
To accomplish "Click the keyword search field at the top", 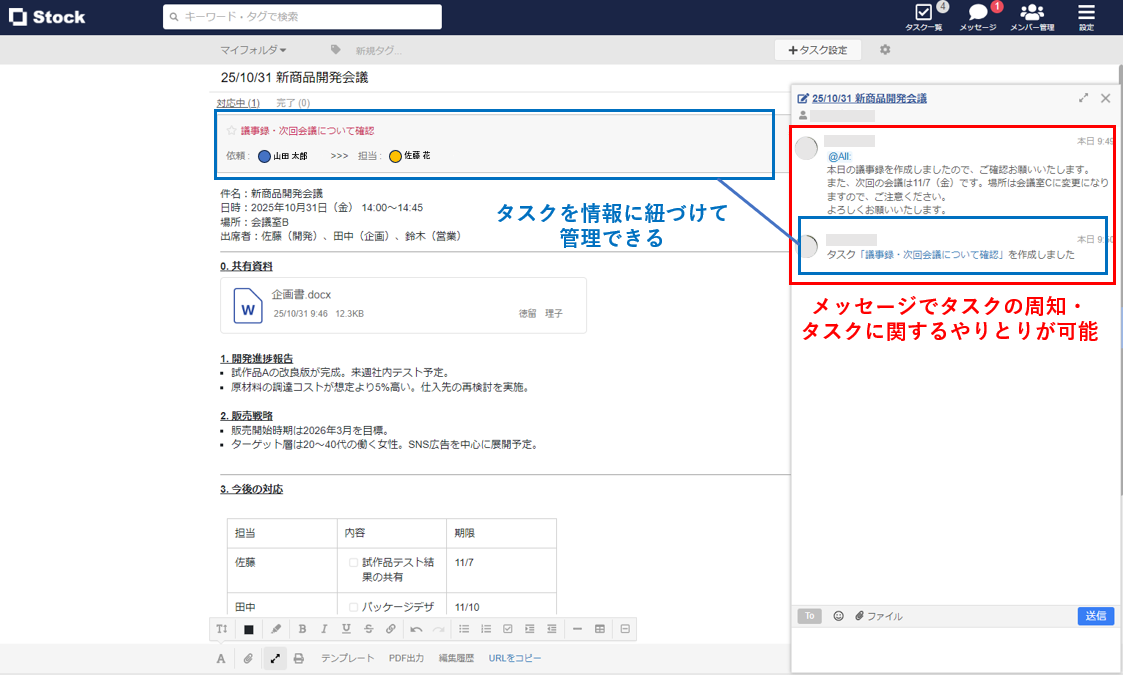I will pos(300,17).
